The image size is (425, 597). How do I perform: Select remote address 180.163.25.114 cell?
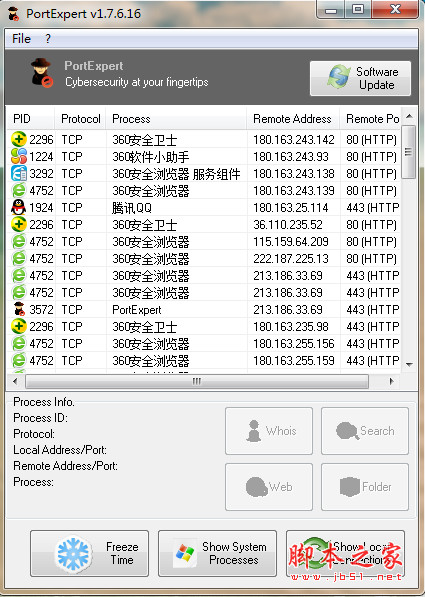(291, 208)
